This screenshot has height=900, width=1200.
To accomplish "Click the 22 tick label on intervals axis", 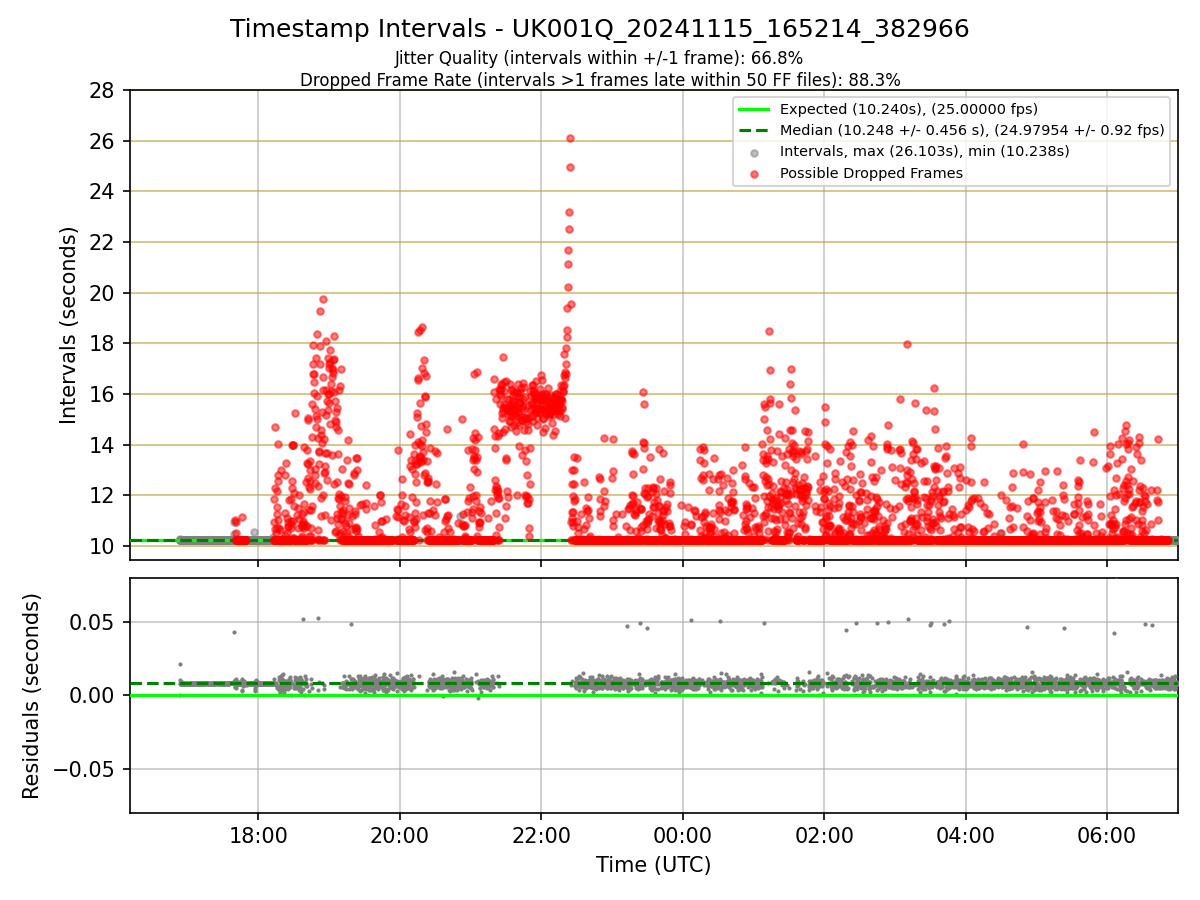I will pyautogui.click(x=101, y=242).
